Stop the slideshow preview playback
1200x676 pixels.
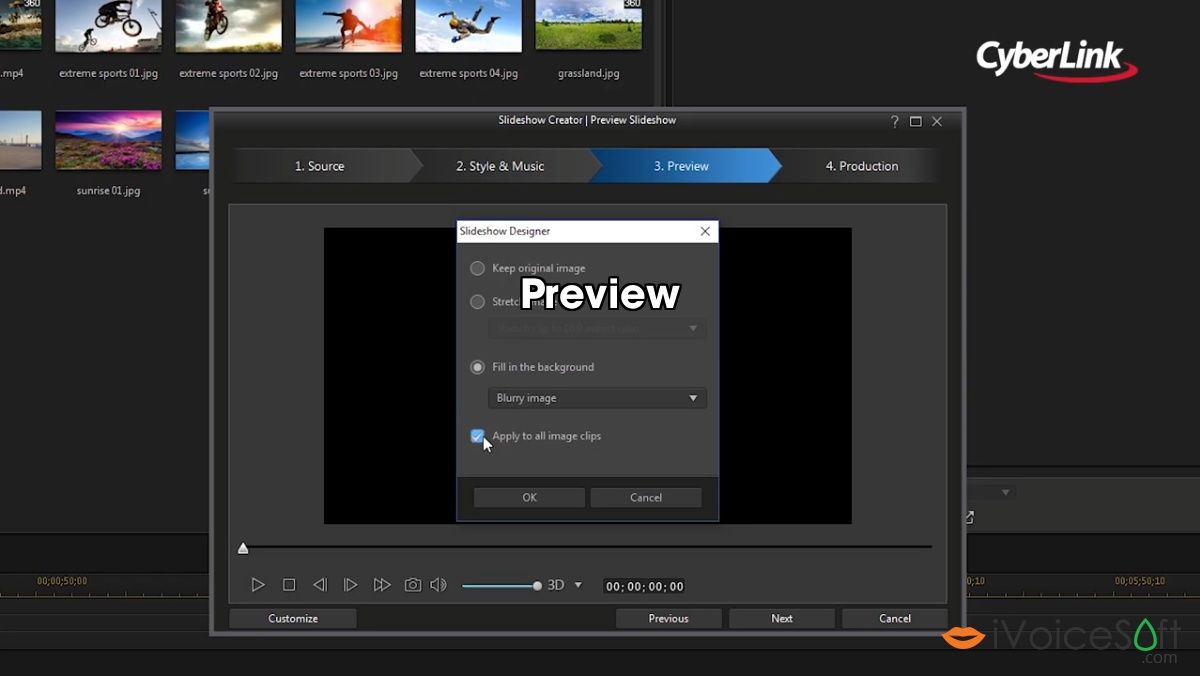[x=289, y=585]
